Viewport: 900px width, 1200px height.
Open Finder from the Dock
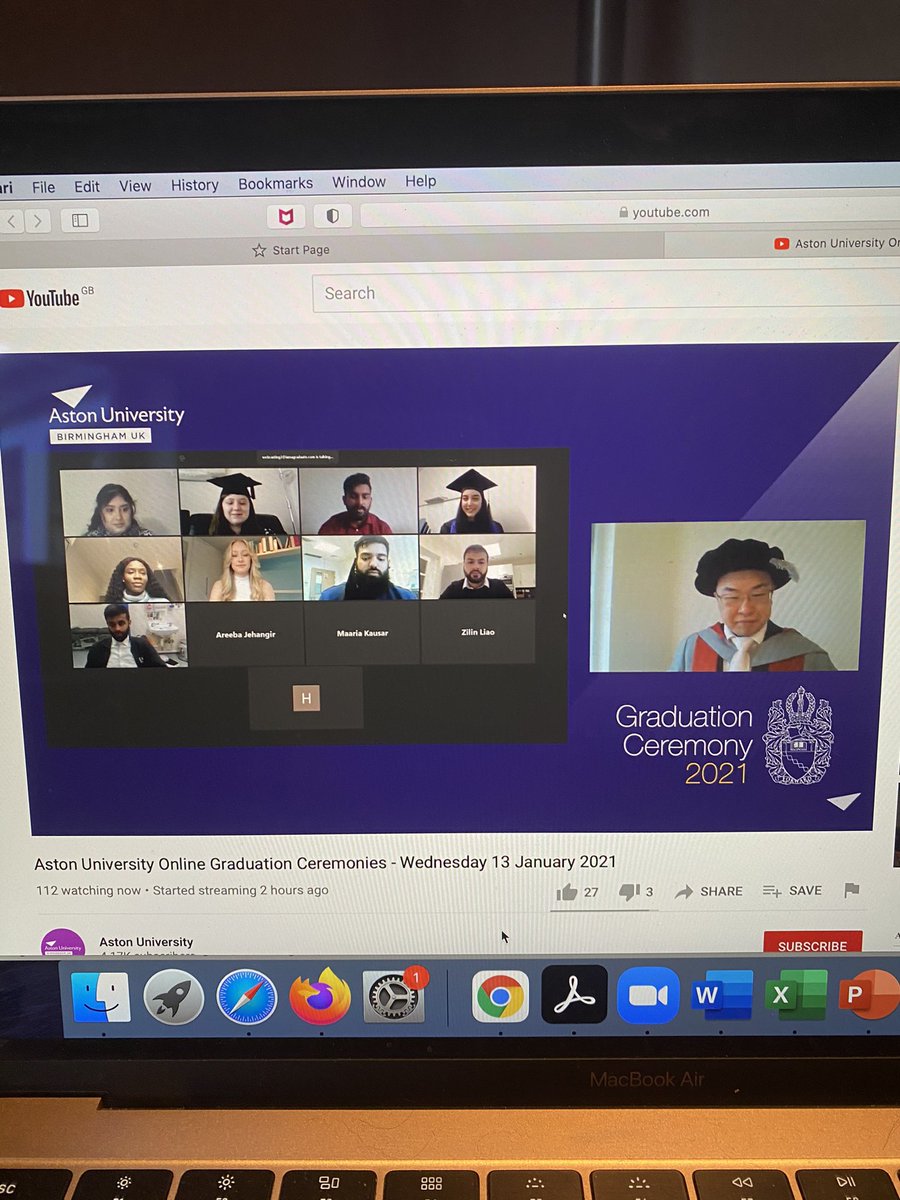tap(100, 997)
